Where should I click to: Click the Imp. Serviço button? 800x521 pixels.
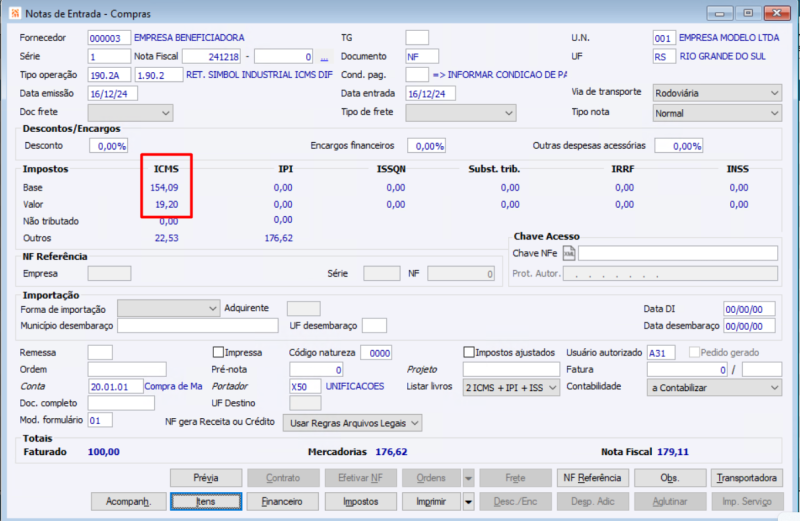click(x=747, y=502)
